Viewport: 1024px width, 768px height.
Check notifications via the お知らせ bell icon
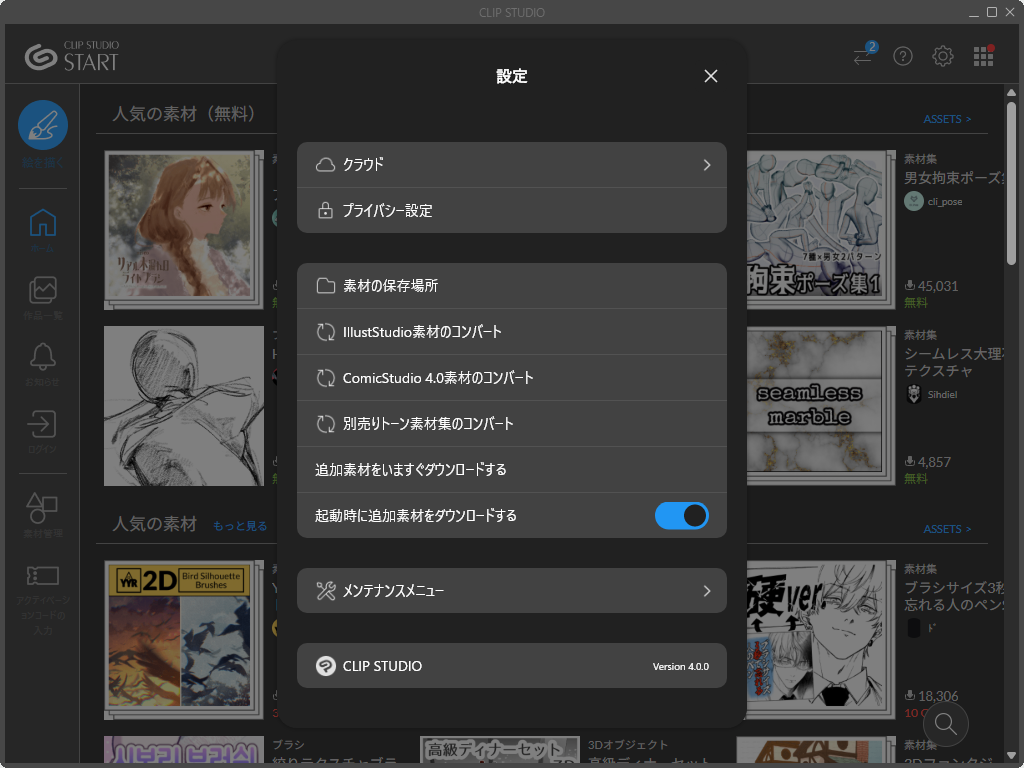[42, 356]
